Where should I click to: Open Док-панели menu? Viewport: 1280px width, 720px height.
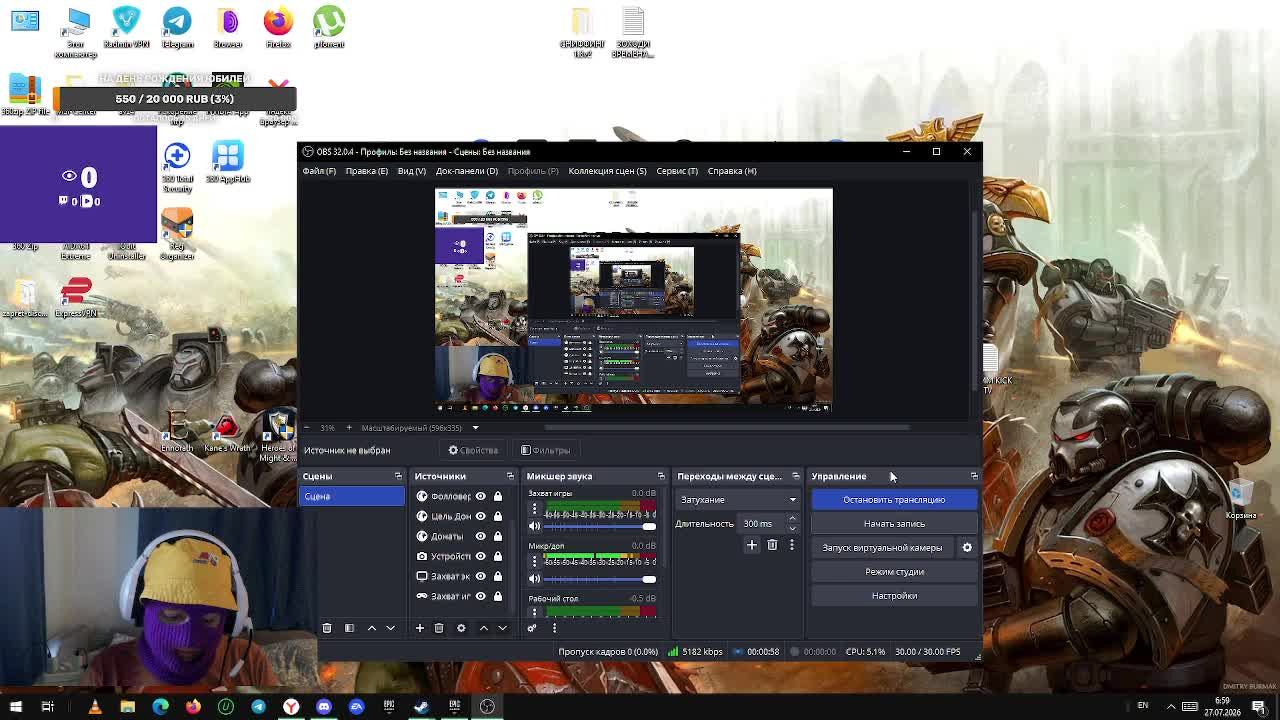[x=466, y=171]
